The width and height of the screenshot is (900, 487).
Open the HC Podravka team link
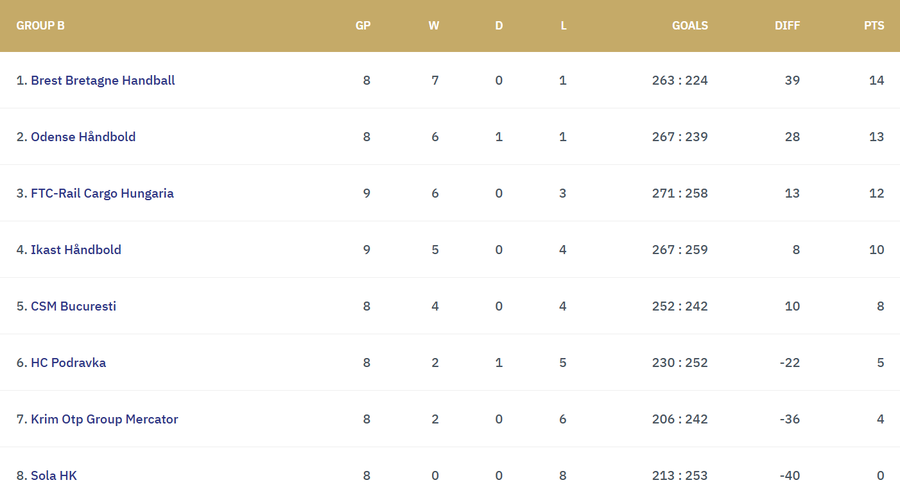coord(68,363)
